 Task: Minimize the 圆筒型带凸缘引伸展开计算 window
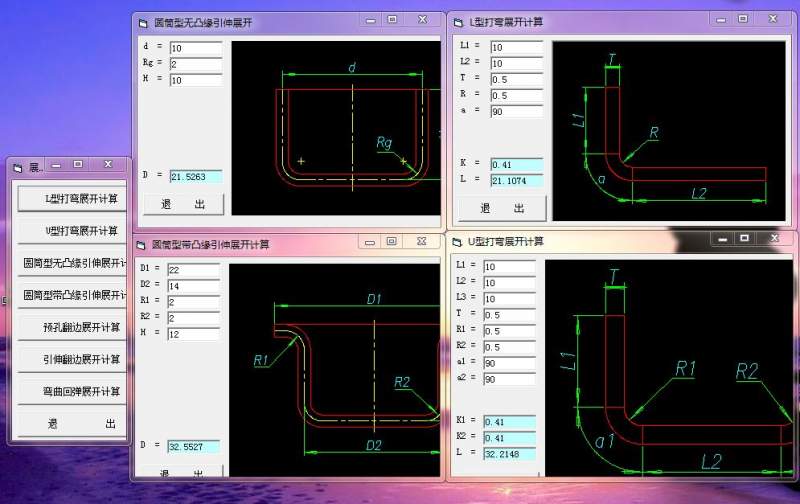click(370, 242)
